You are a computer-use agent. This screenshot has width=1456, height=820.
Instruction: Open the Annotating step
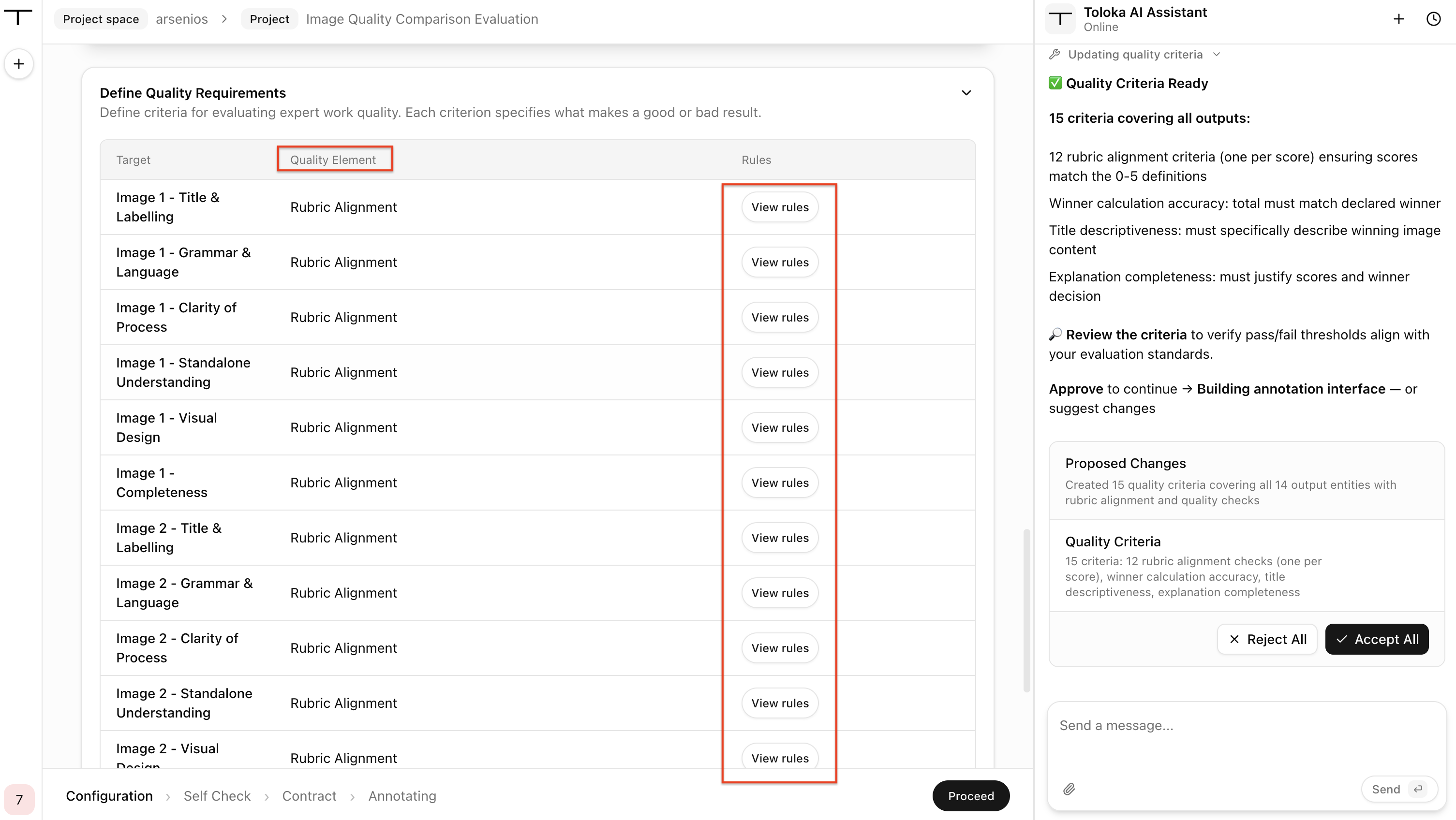[402, 796]
